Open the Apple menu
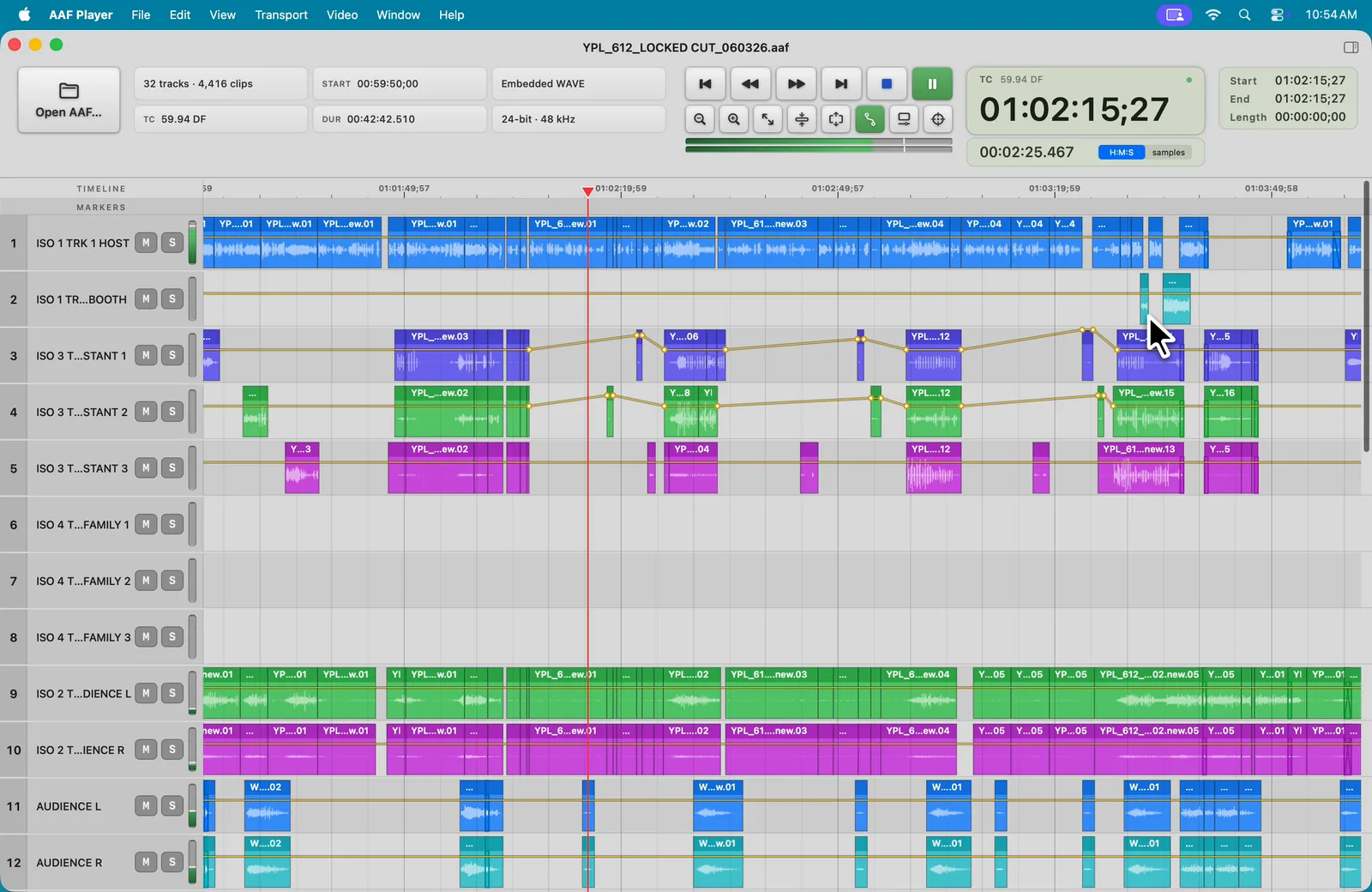This screenshot has width=1372, height=892. pyautogui.click(x=24, y=15)
